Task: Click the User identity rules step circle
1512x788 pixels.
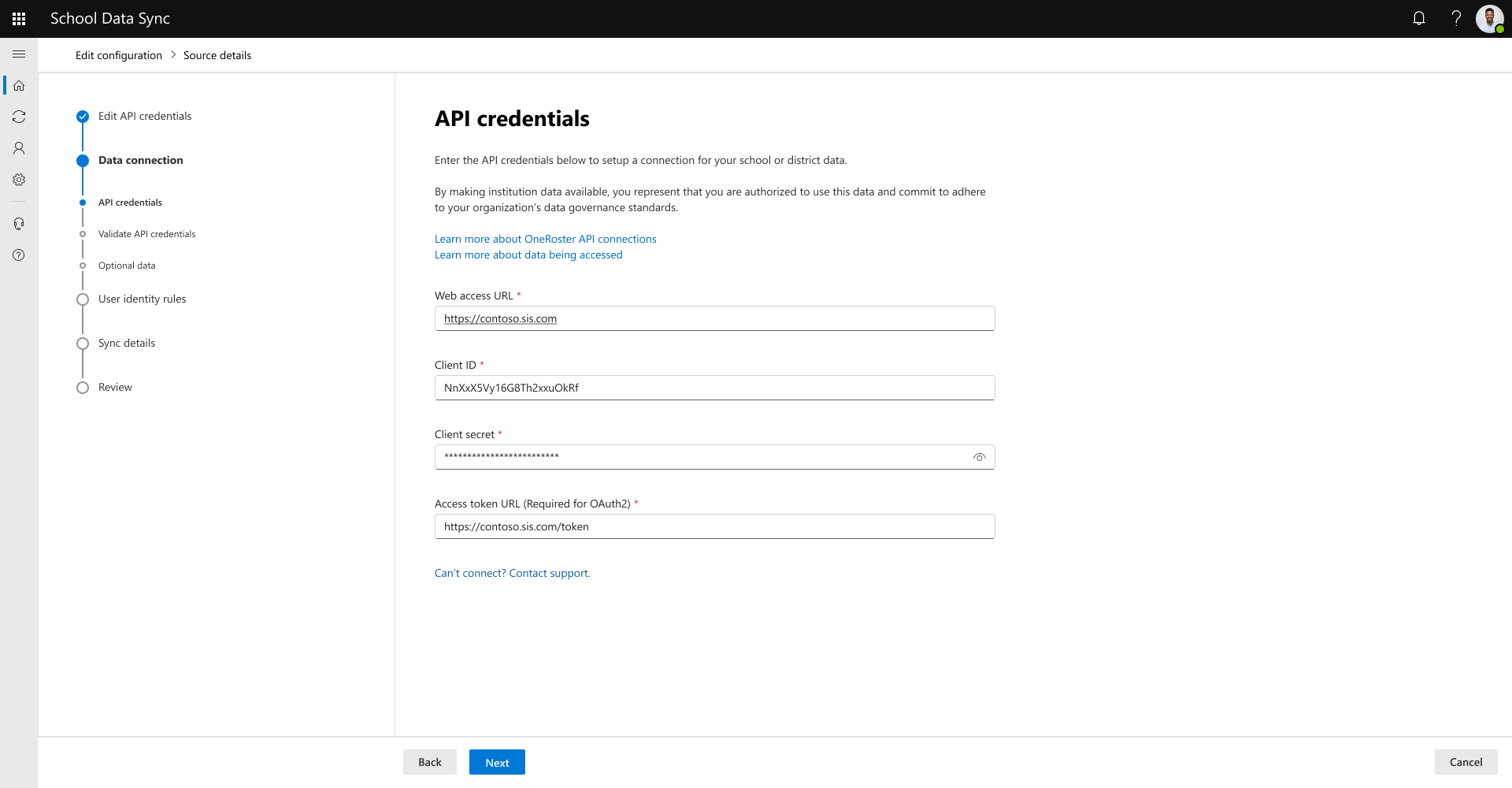Action: click(83, 299)
